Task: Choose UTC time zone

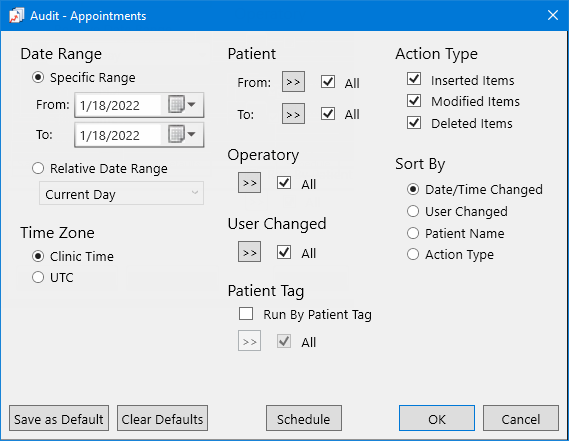Action: pos(38,277)
